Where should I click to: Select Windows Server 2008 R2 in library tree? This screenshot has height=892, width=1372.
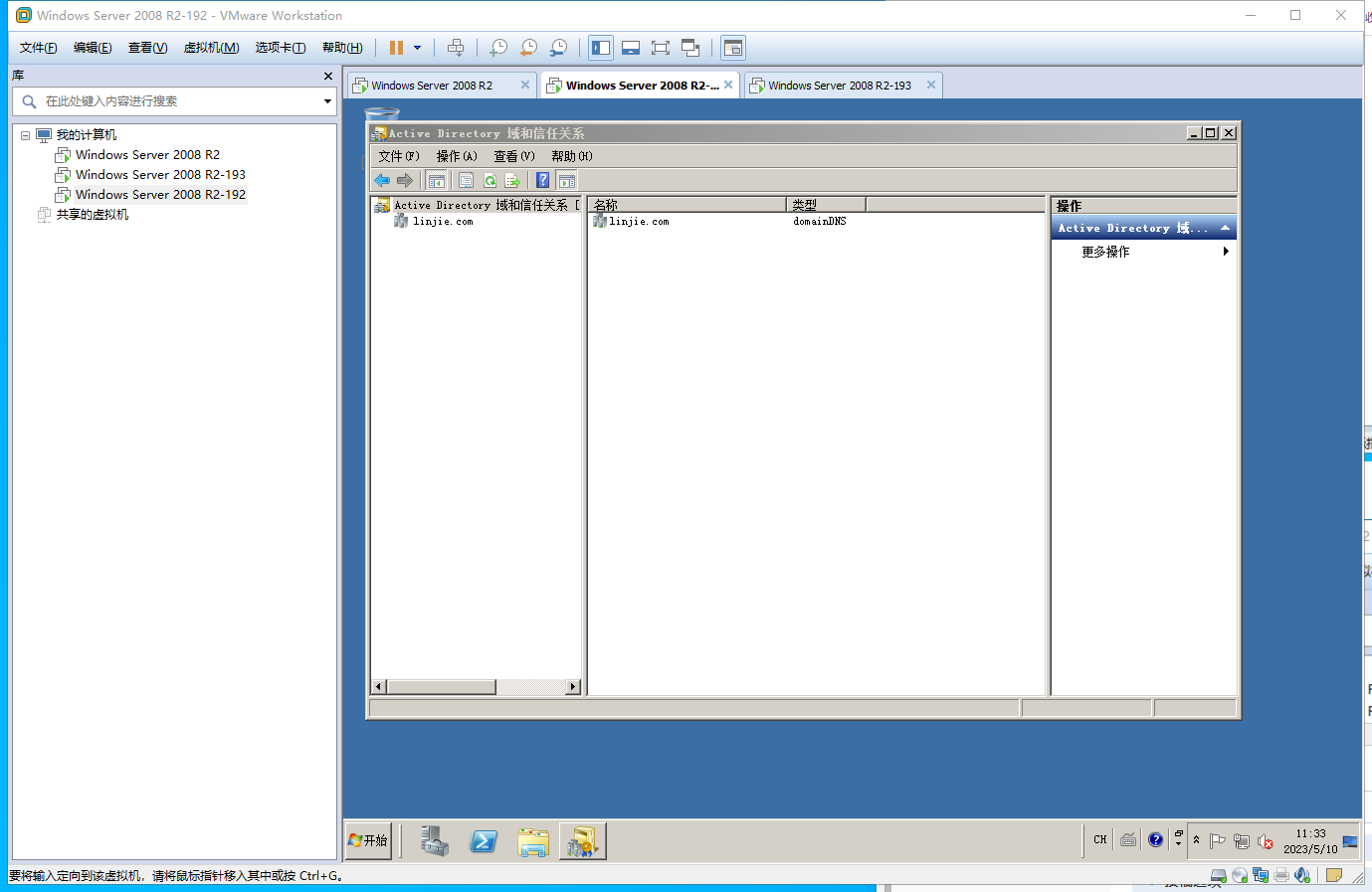[147, 155]
